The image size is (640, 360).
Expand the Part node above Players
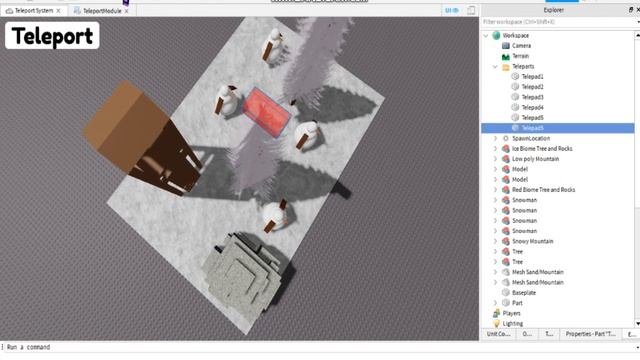click(x=495, y=303)
